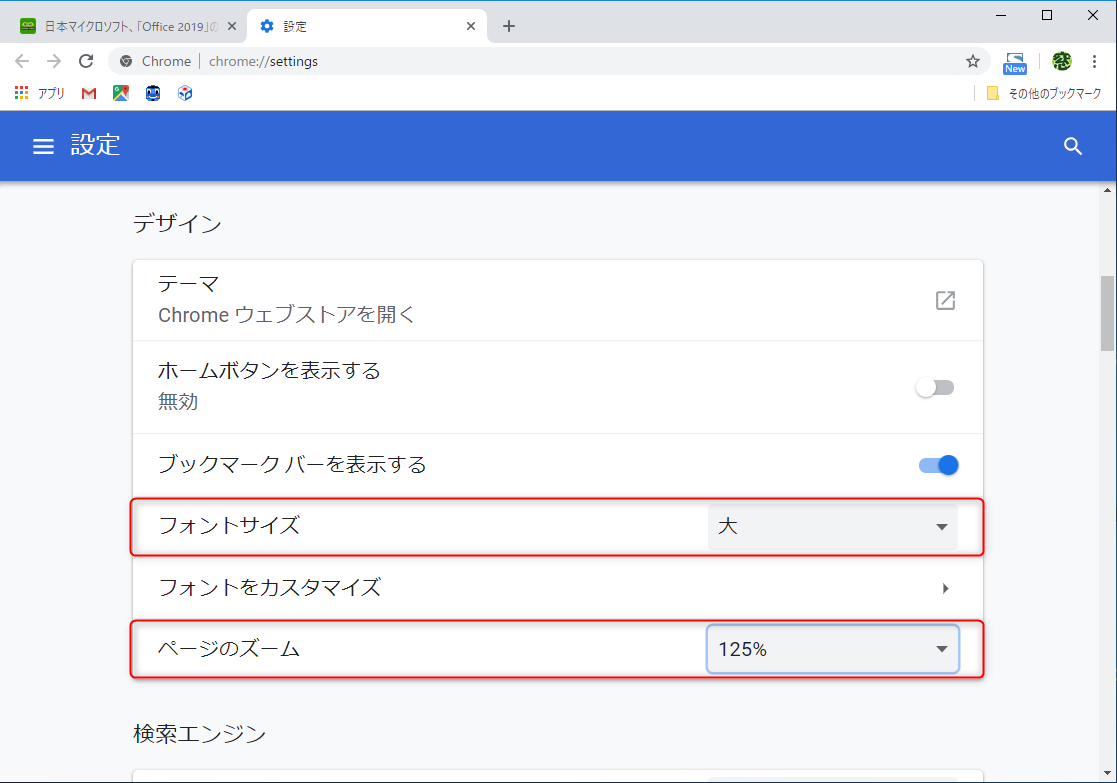Click the reload page button
This screenshot has height=783, width=1117.
pyautogui.click(x=86, y=60)
